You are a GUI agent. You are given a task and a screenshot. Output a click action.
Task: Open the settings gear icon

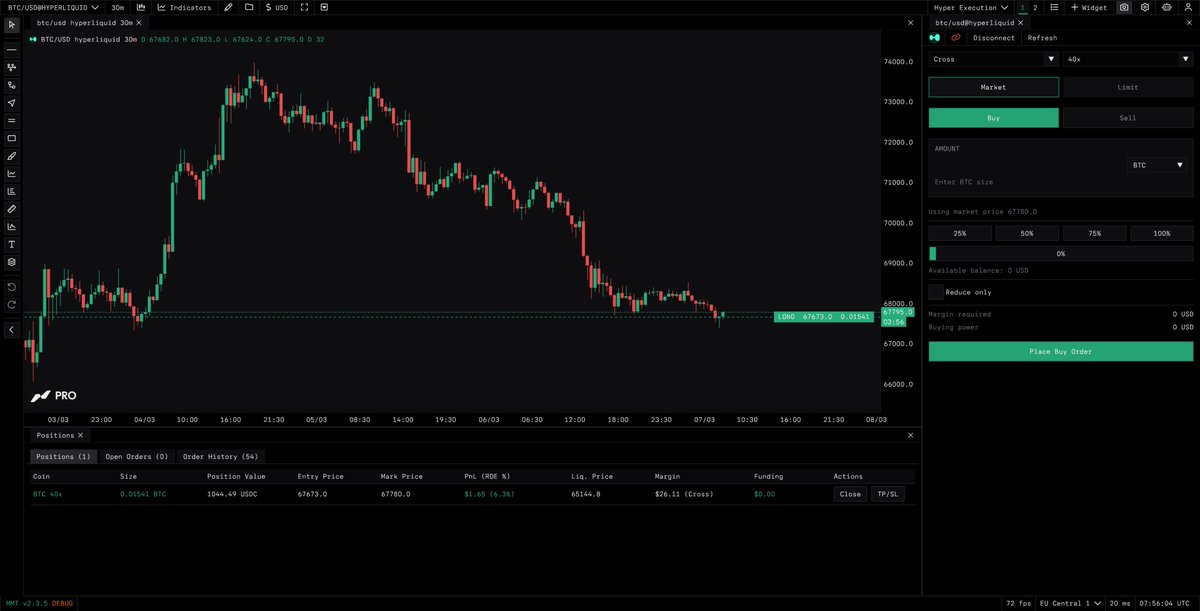1145,7
